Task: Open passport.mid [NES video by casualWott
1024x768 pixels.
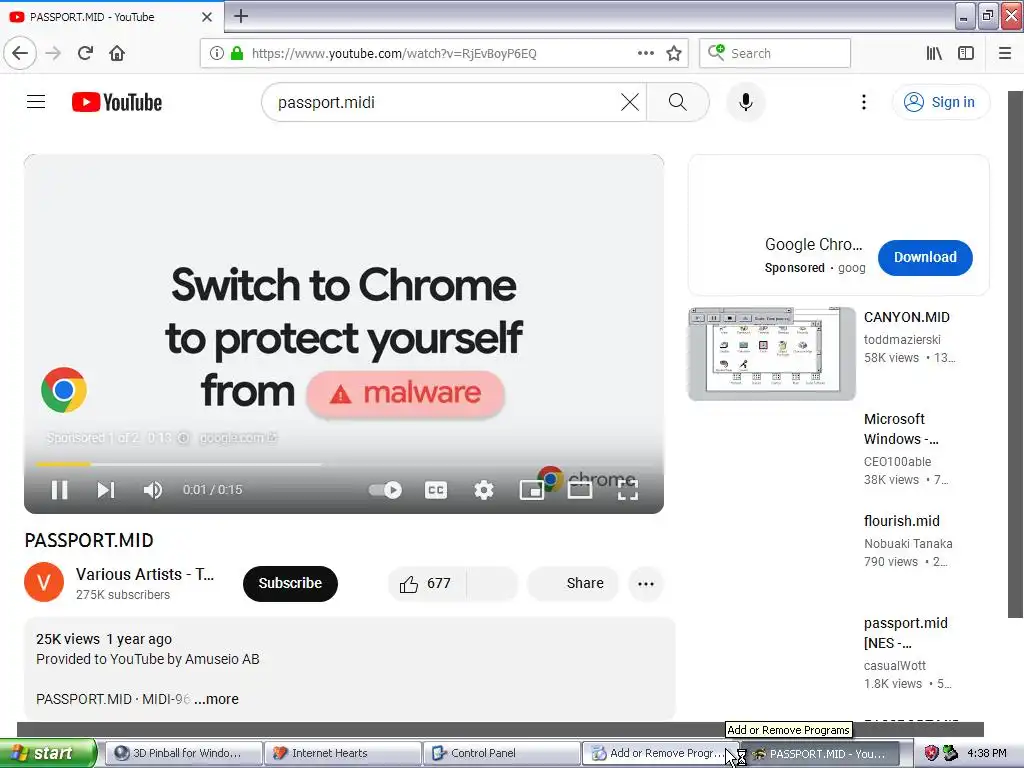Action: tap(905, 633)
